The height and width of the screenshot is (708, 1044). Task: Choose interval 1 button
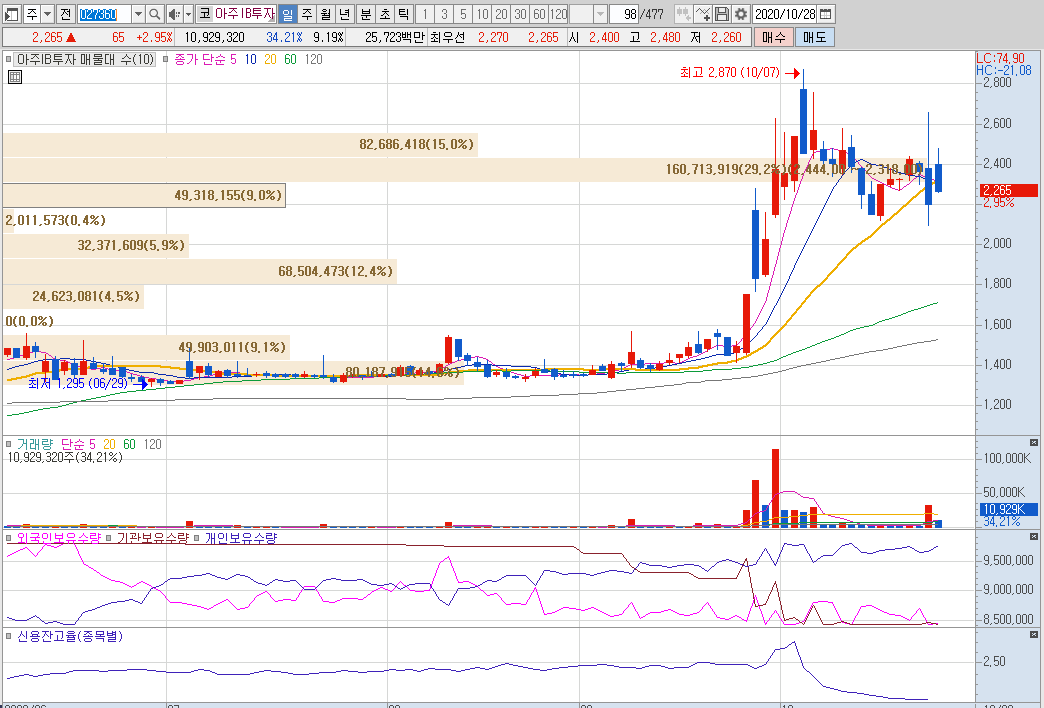coord(425,14)
